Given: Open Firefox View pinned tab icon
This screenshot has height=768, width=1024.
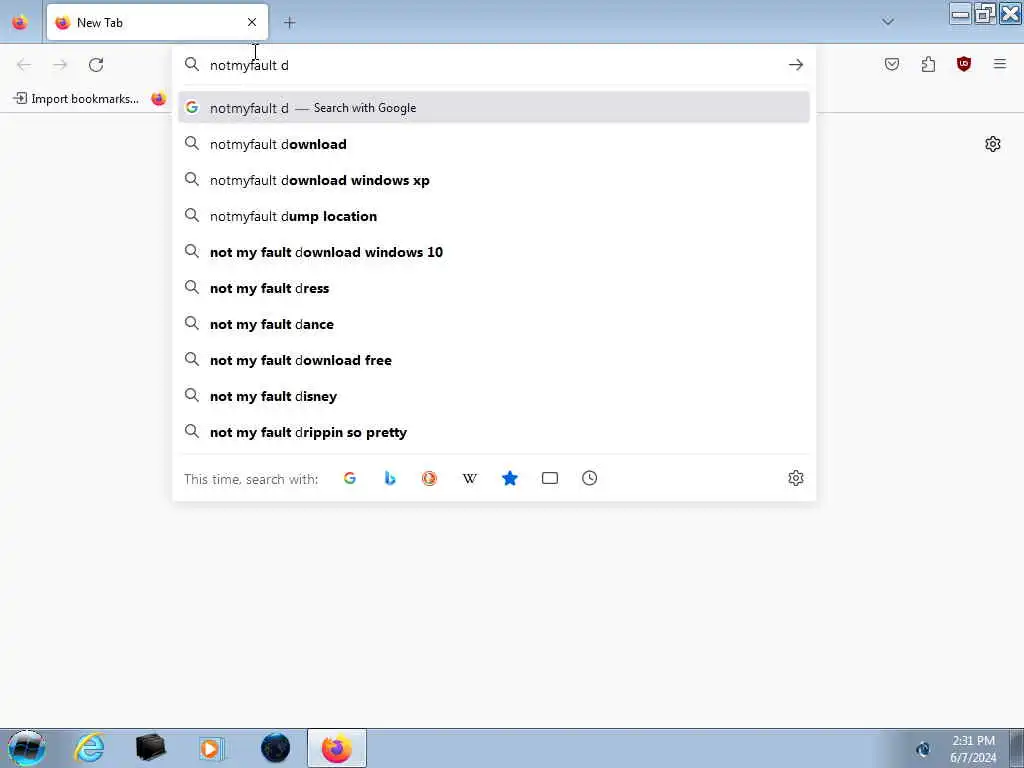Looking at the screenshot, I should 20,22.
